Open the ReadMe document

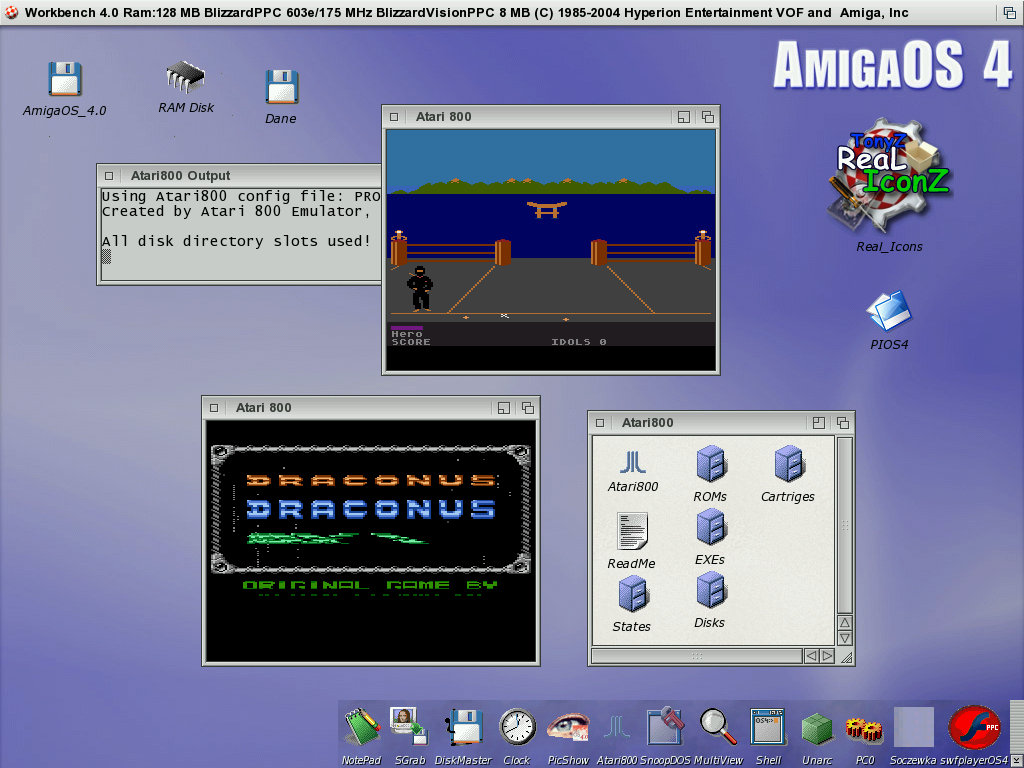632,531
